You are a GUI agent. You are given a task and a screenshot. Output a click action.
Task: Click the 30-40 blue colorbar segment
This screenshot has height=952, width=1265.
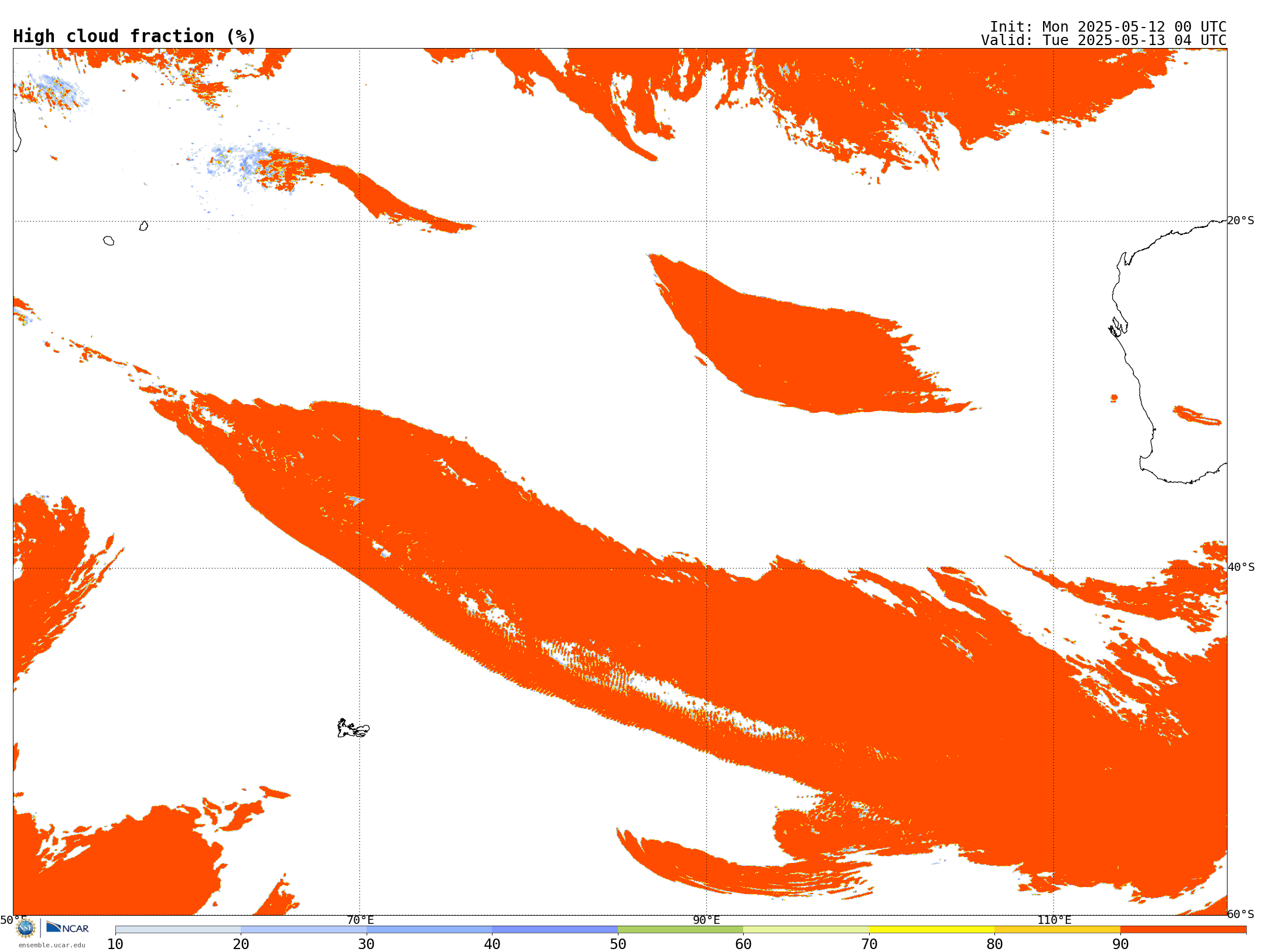point(429,930)
